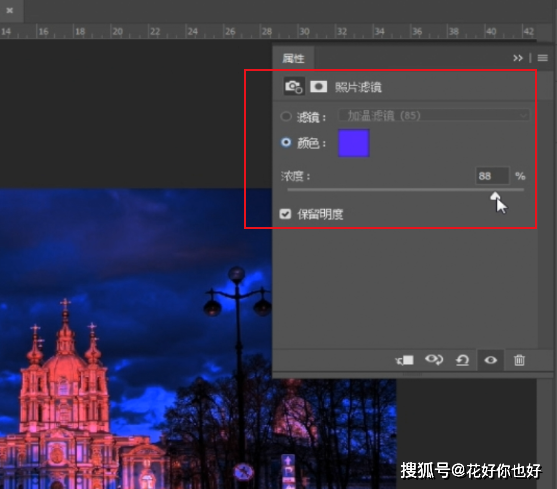Click the 照片滤镜 title text
This screenshot has width=557, height=489.
(x=358, y=87)
